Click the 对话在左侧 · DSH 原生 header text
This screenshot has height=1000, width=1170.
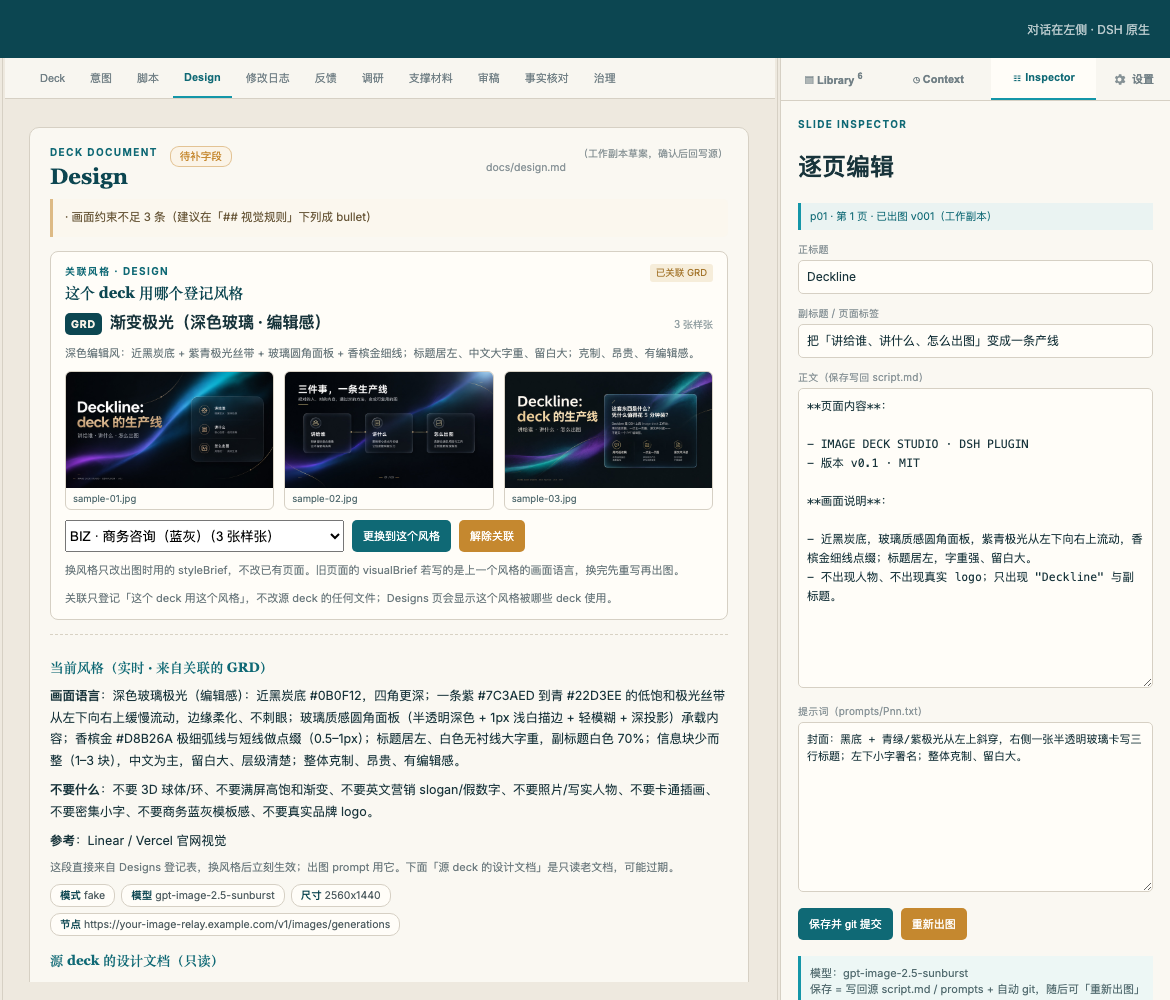pos(1088,30)
